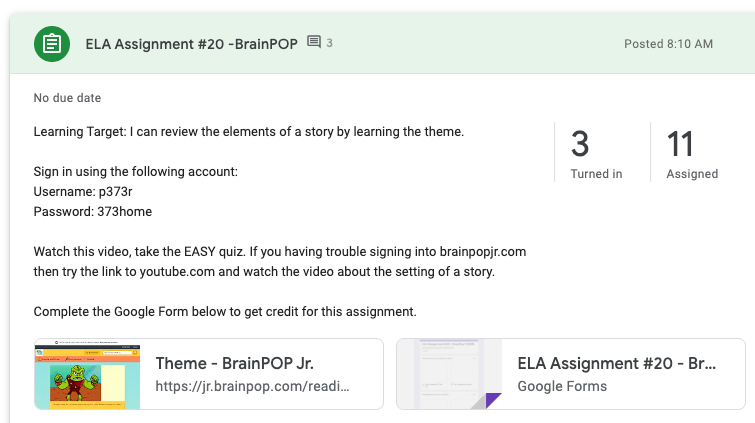The width and height of the screenshot is (755, 423).
Task: Click the No due date label
Action: 67,98
